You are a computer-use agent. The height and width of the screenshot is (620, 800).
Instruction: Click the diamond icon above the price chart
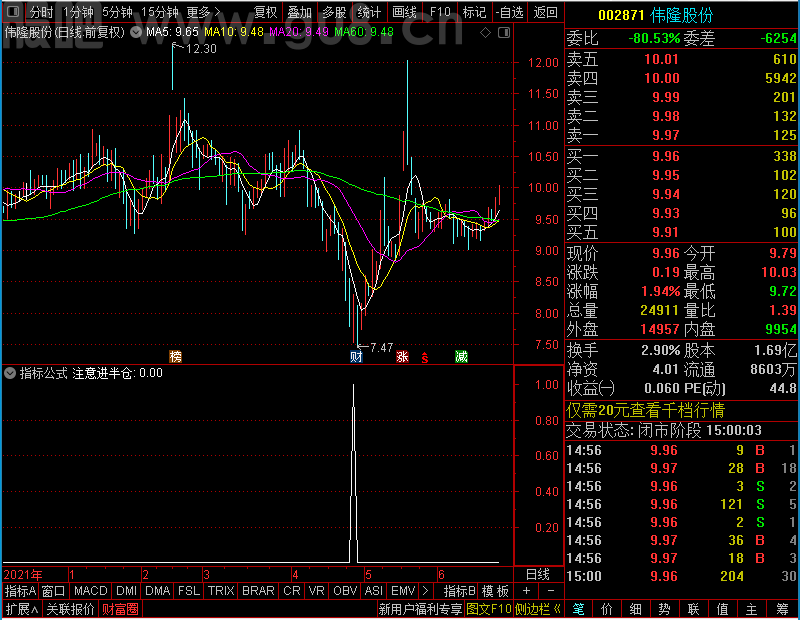click(485, 33)
